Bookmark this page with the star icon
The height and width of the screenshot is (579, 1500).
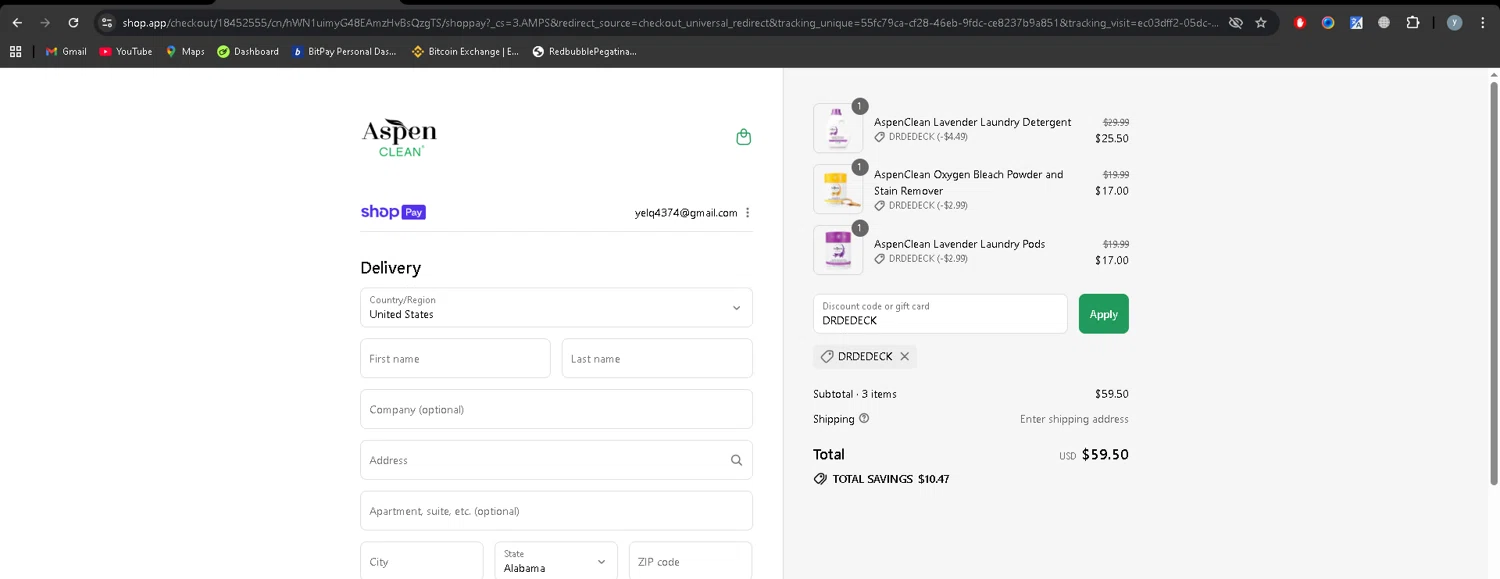click(1261, 22)
